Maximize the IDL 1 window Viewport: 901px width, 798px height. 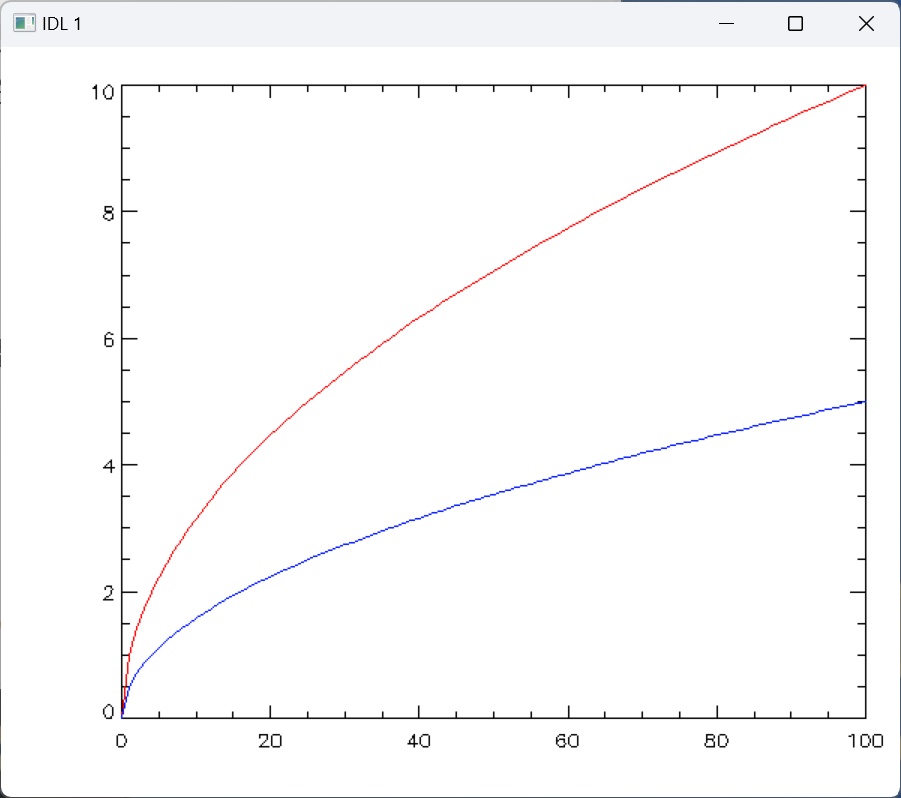[795, 24]
